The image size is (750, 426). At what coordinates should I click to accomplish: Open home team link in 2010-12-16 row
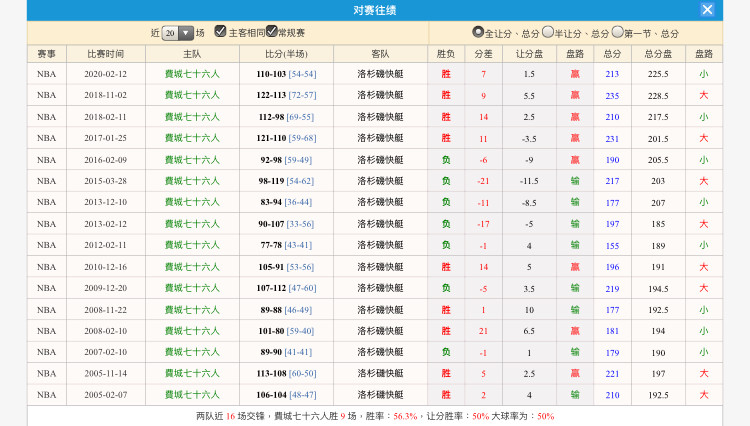[x=192, y=267]
